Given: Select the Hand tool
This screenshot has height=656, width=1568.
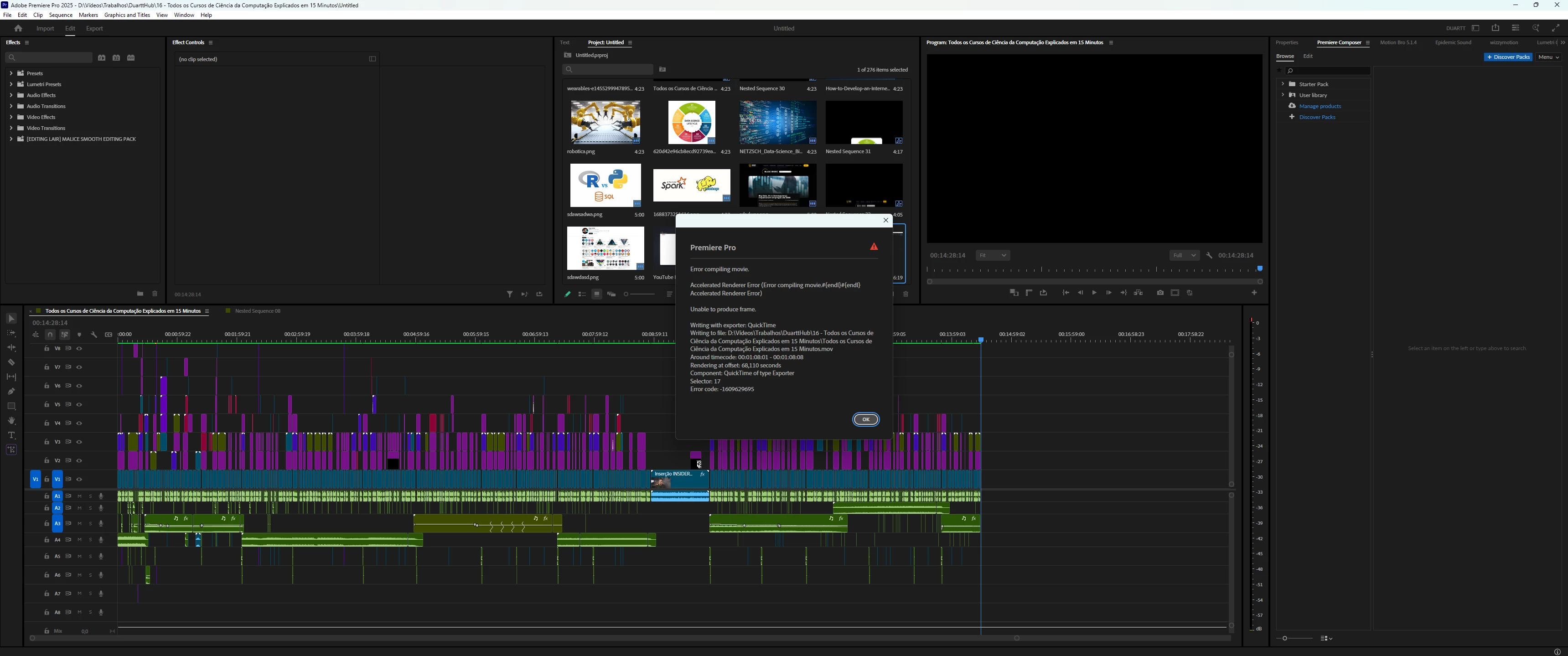Looking at the screenshot, I should pyautogui.click(x=11, y=420).
